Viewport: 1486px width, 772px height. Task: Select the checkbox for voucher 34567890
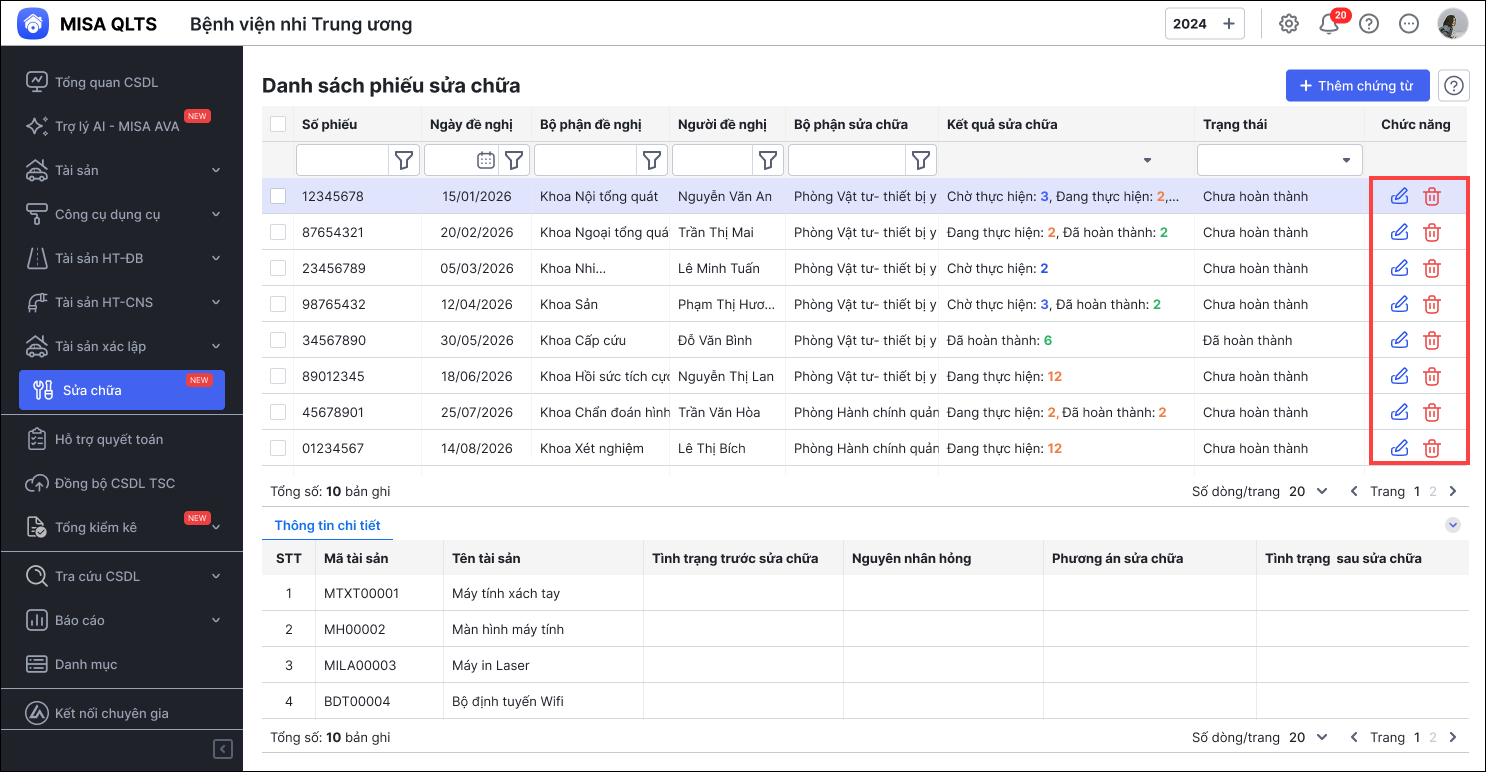(278, 340)
